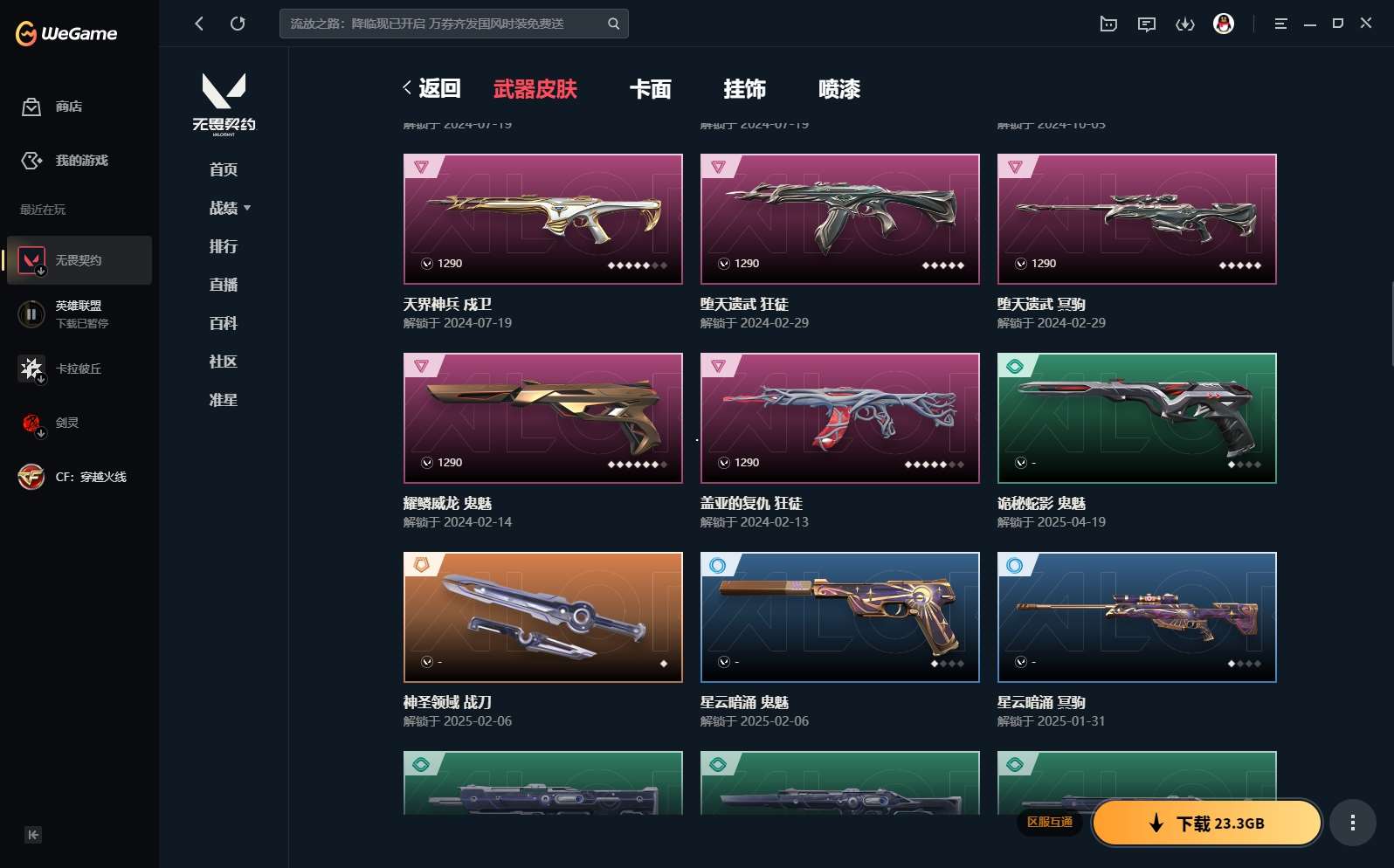
Task: Open the hamburger menu icon
Action: pos(1280,24)
